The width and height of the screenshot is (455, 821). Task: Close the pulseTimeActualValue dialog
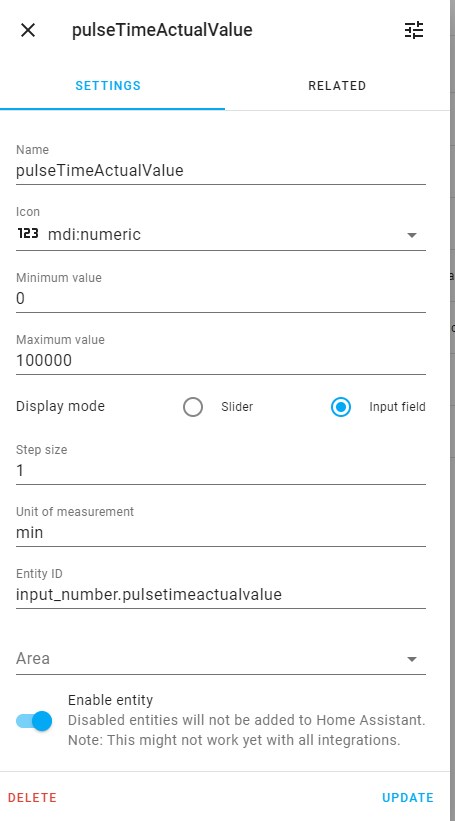(28, 30)
